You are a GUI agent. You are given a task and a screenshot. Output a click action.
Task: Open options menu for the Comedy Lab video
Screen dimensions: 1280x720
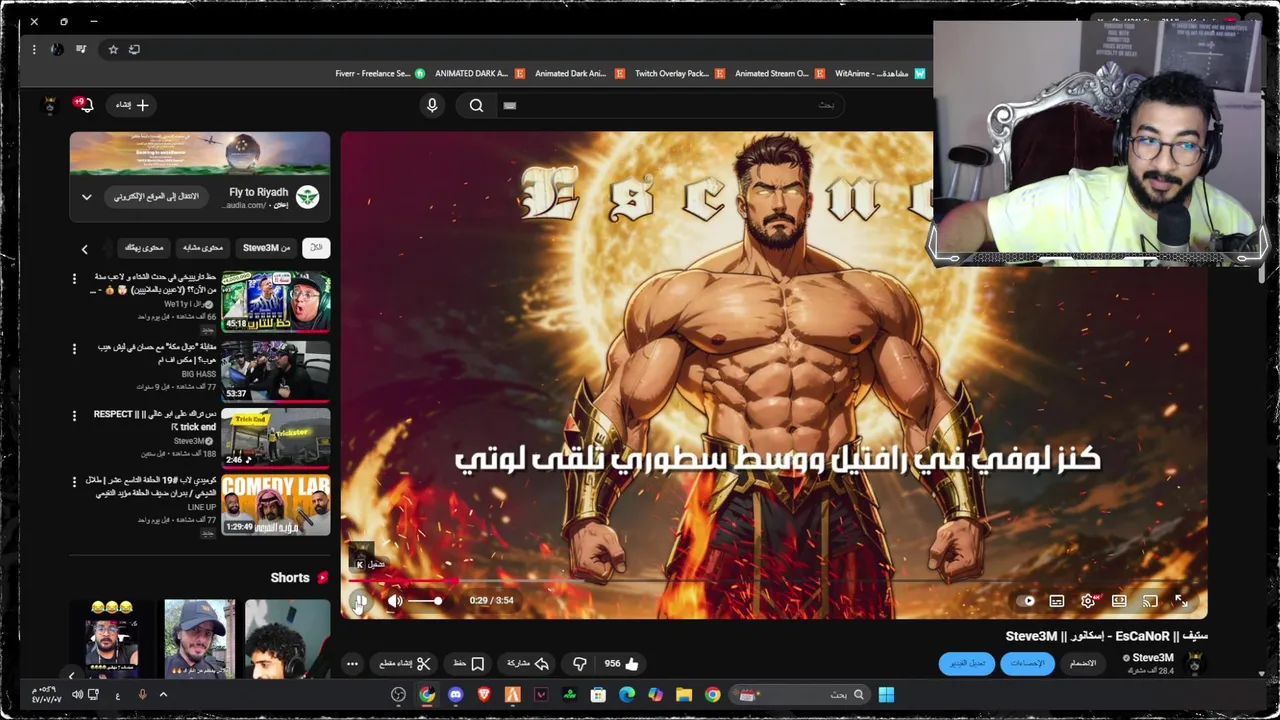[74, 483]
